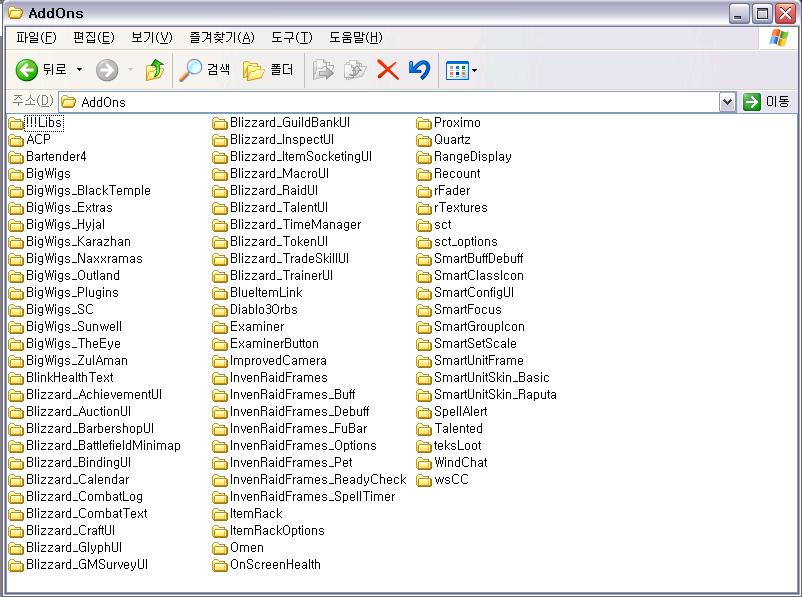
Task: Select Blizzard_BattlefieldMinimap folder name
Action: (x=103, y=446)
